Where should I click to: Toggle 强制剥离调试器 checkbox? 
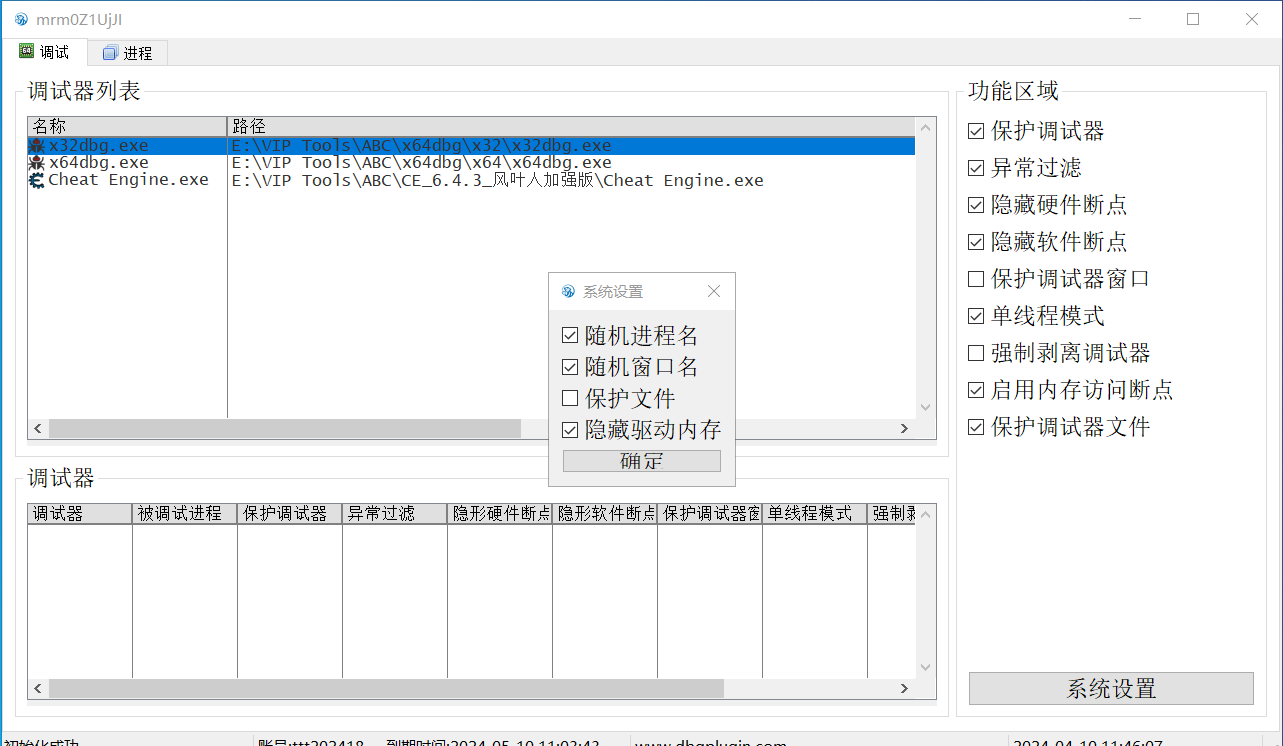(x=976, y=353)
